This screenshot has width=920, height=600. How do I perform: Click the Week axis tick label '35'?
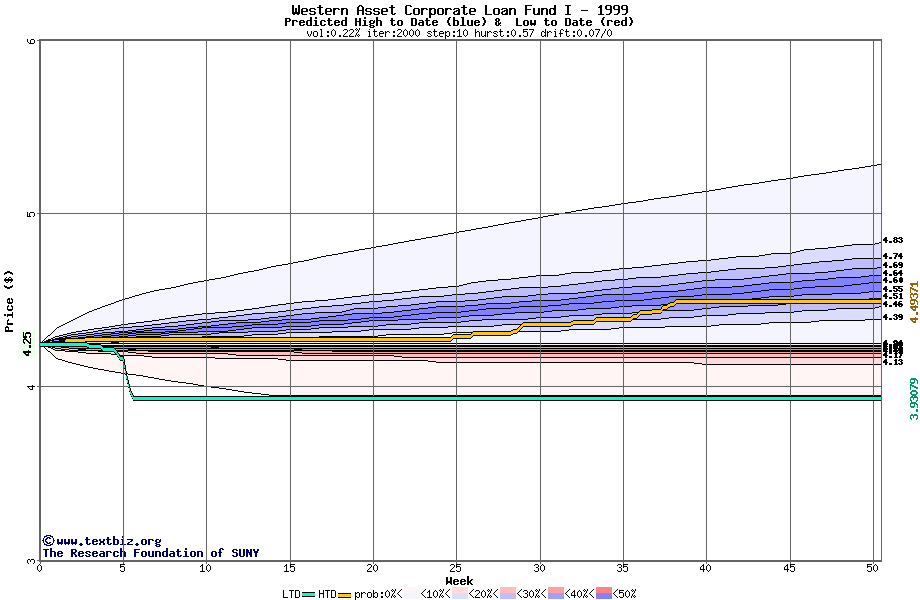[623, 568]
